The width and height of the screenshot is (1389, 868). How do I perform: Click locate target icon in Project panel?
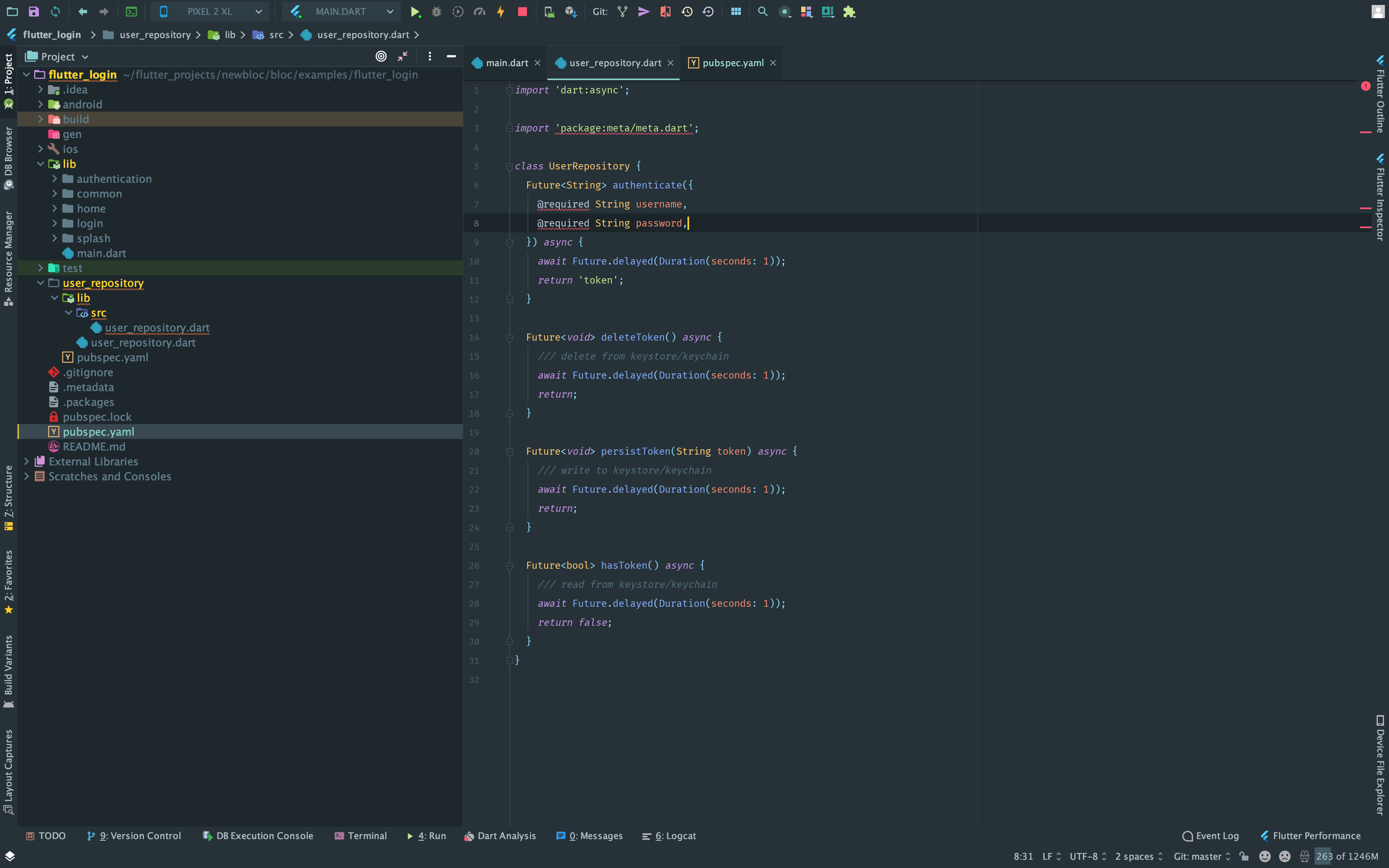point(381,56)
